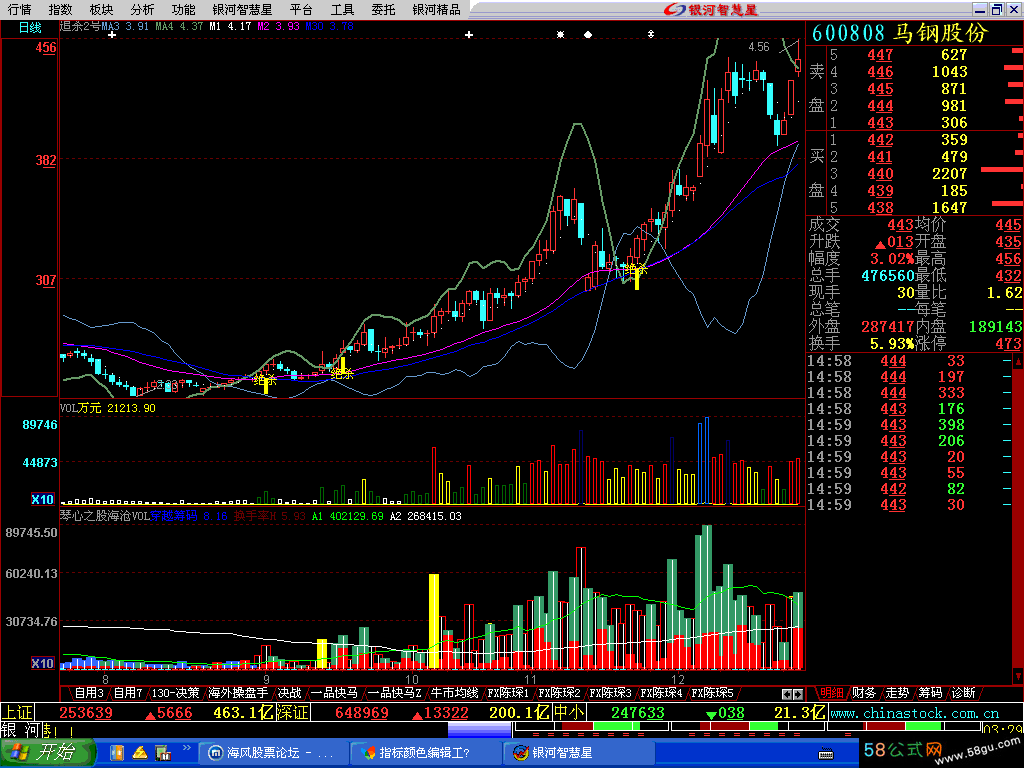Click the yellow triangle quick launch icon
The width and height of the screenshot is (1024, 768).
click(140, 754)
